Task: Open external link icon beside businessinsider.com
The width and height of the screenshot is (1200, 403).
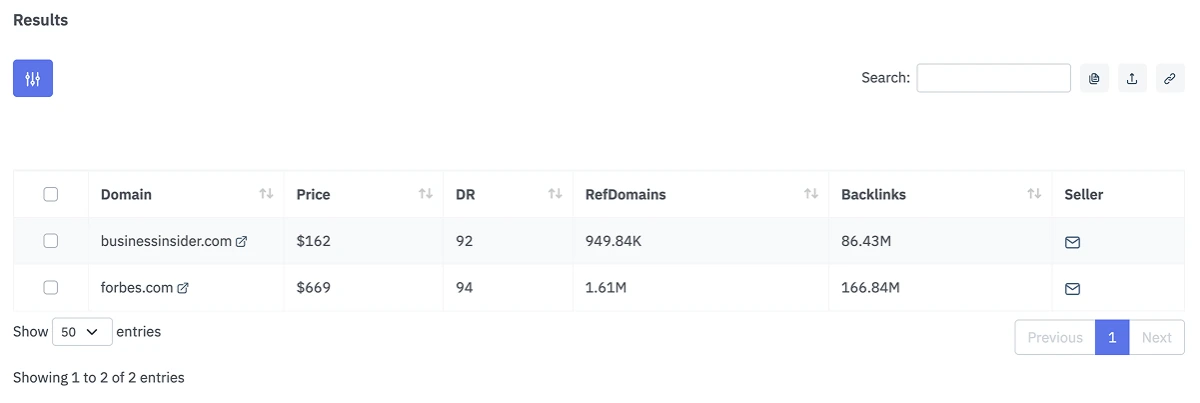Action: [x=241, y=242]
